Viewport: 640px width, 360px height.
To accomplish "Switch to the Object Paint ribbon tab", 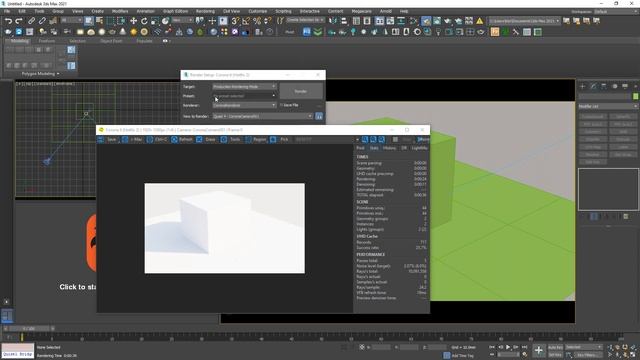I will [x=111, y=41].
